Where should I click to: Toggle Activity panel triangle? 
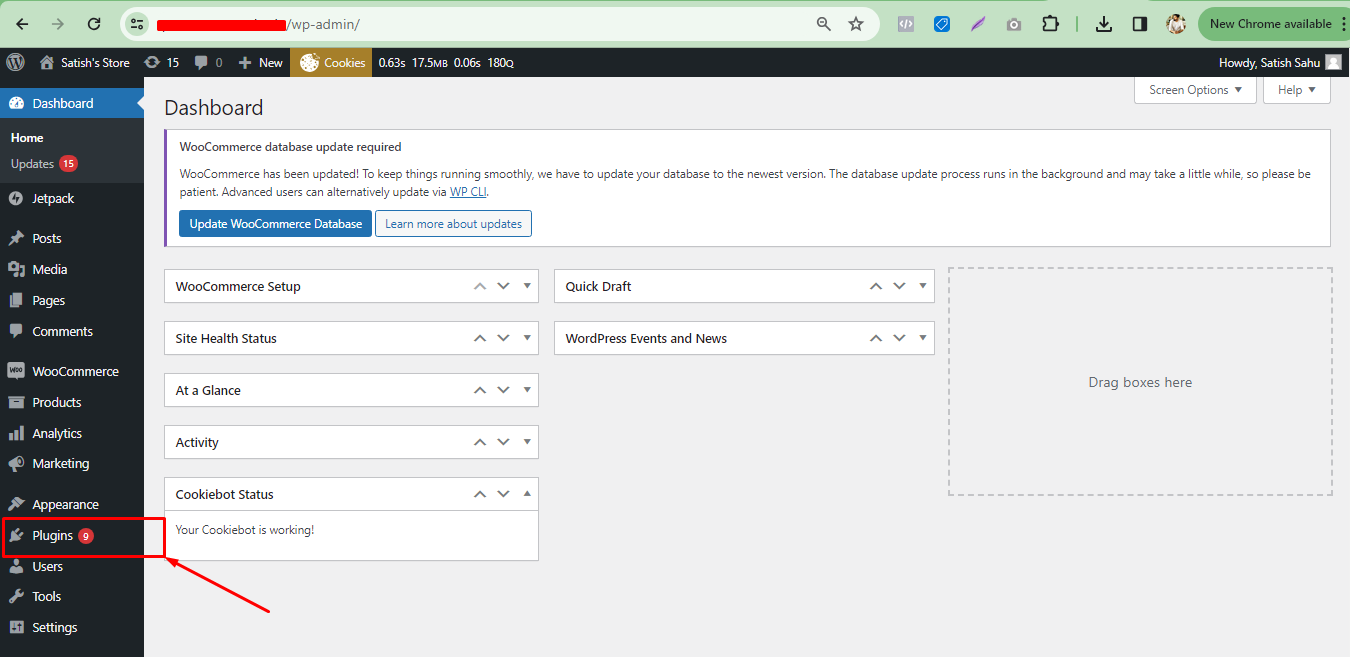coord(527,442)
